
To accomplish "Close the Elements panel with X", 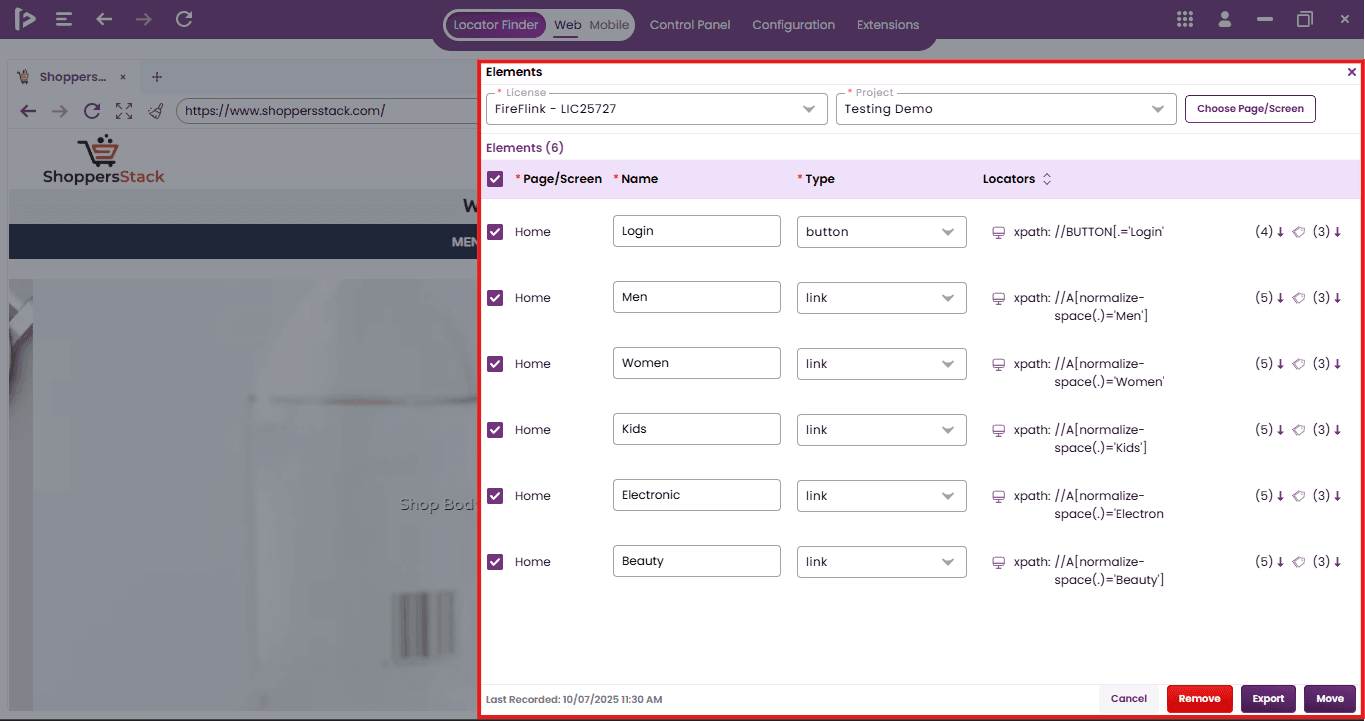I will coord(1352,72).
